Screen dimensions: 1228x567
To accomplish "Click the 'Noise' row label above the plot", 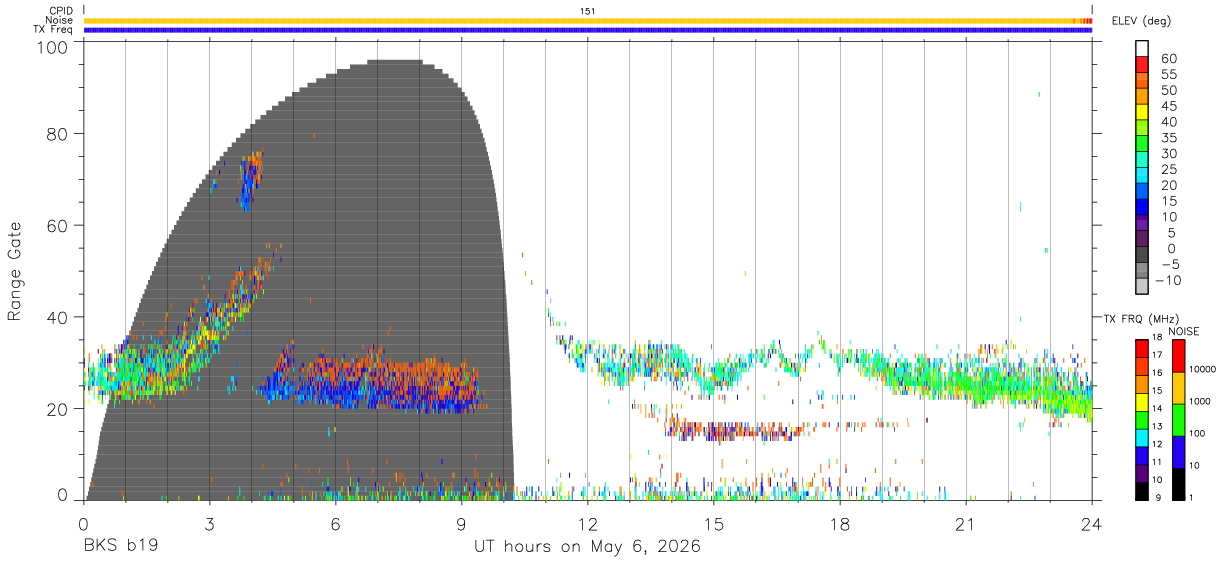I will [60, 20].
